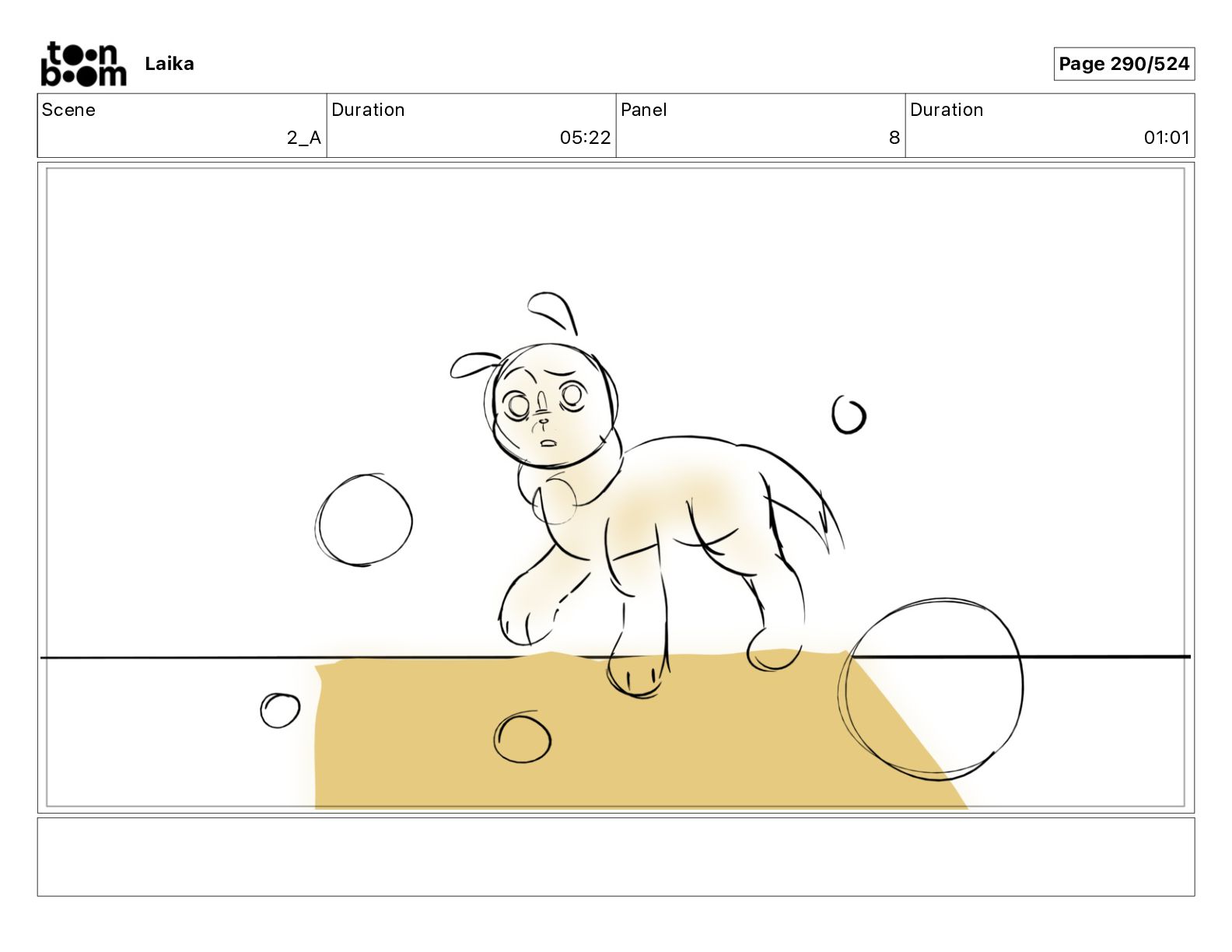Click the dog's upright floating ear
The width and height of the screenshot is (1232, 952).
(552, 312)
